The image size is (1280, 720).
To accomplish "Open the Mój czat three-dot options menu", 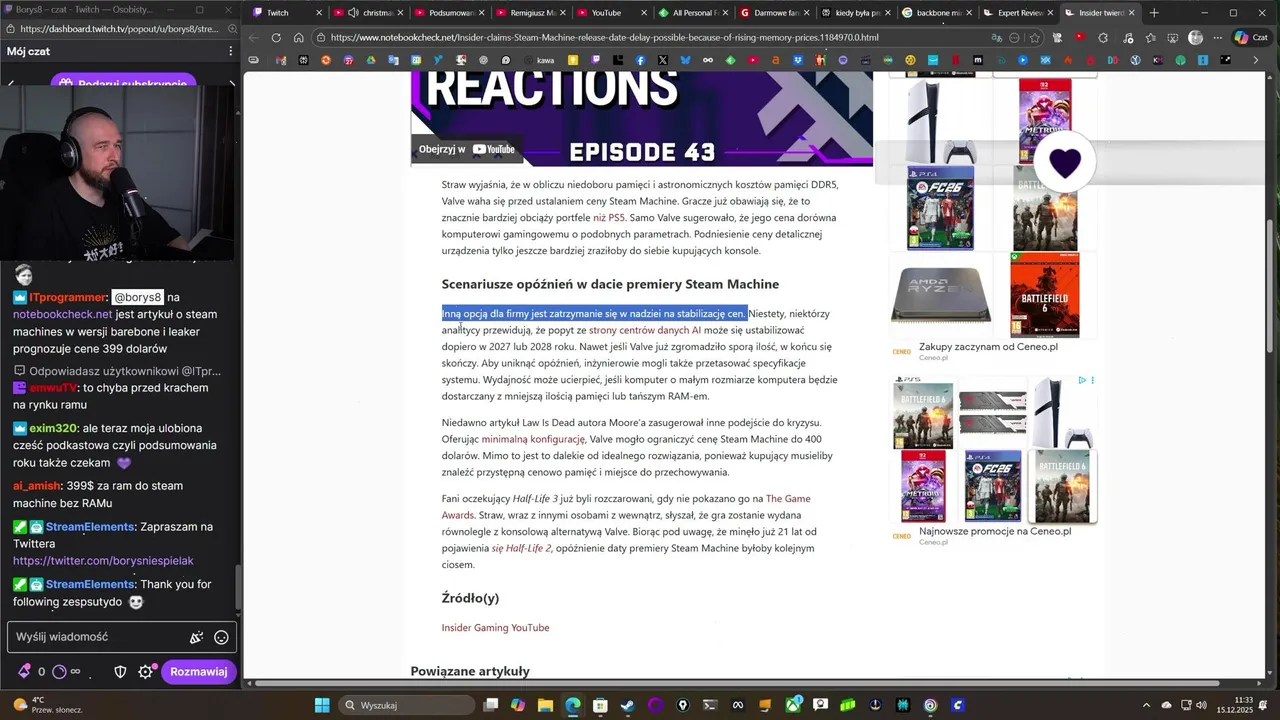I will tap(230, 51).
